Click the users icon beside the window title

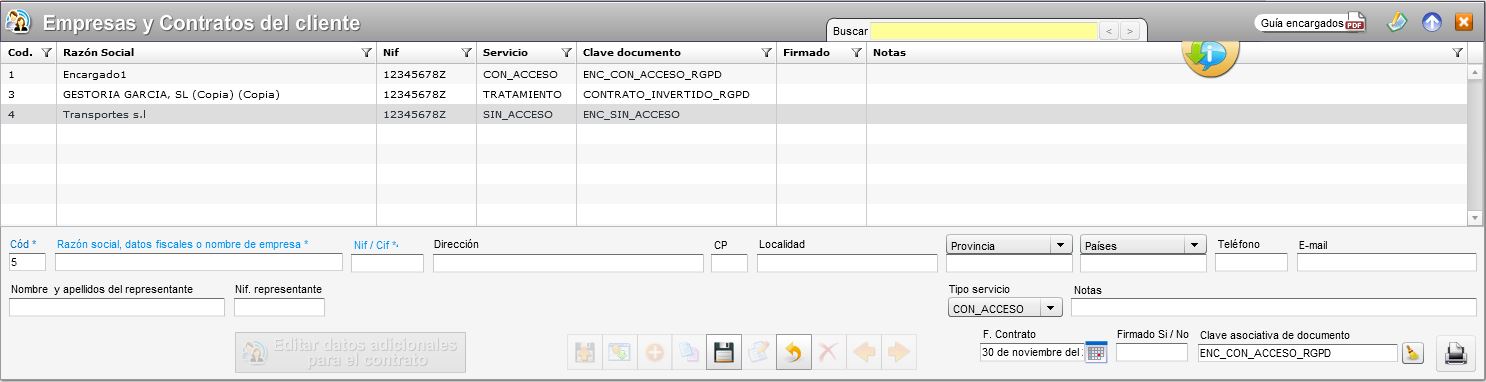(x=18, y=22)
